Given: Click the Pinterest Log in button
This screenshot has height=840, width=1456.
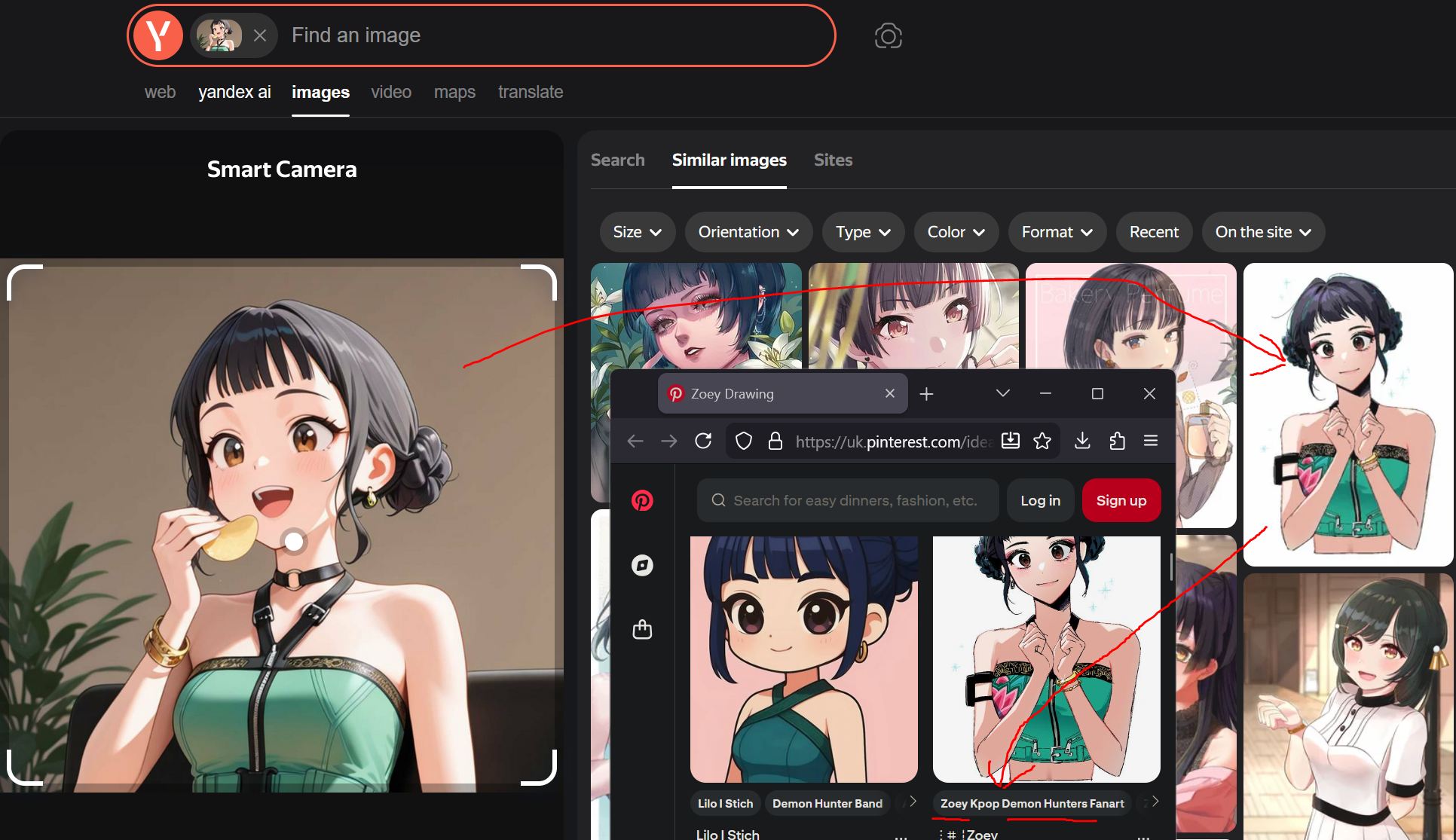Looking at the screenshot, I should click(x=1040, y=500).
